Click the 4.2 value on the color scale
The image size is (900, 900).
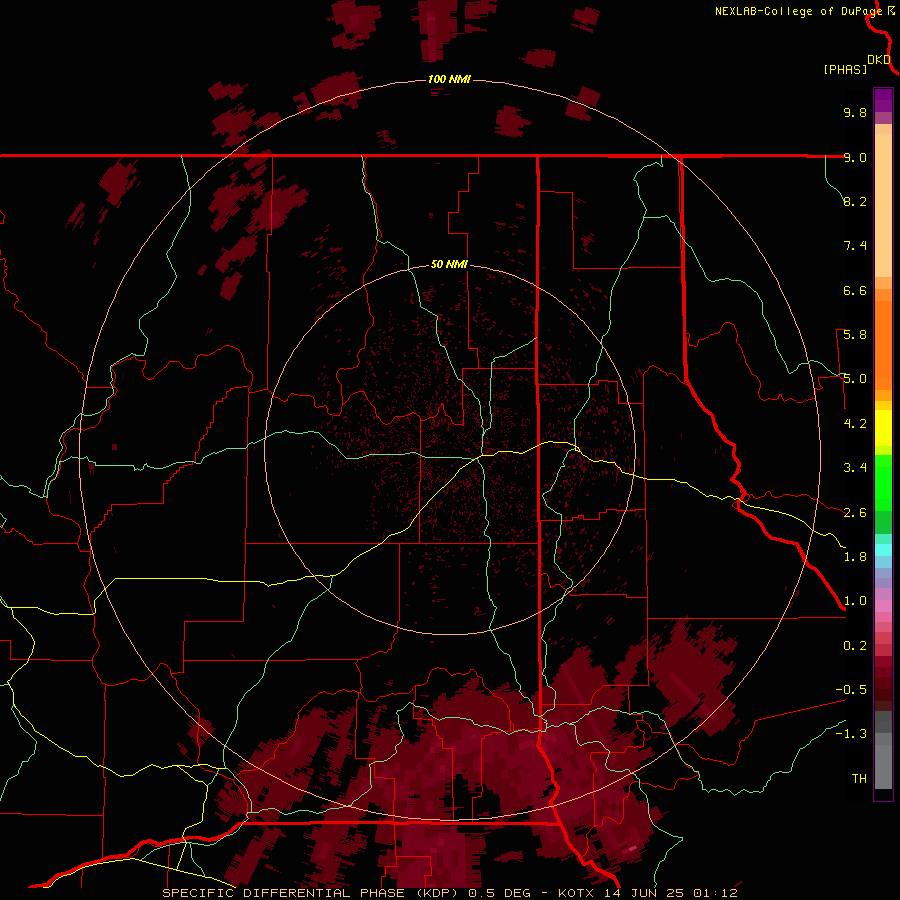pos(855,424)
